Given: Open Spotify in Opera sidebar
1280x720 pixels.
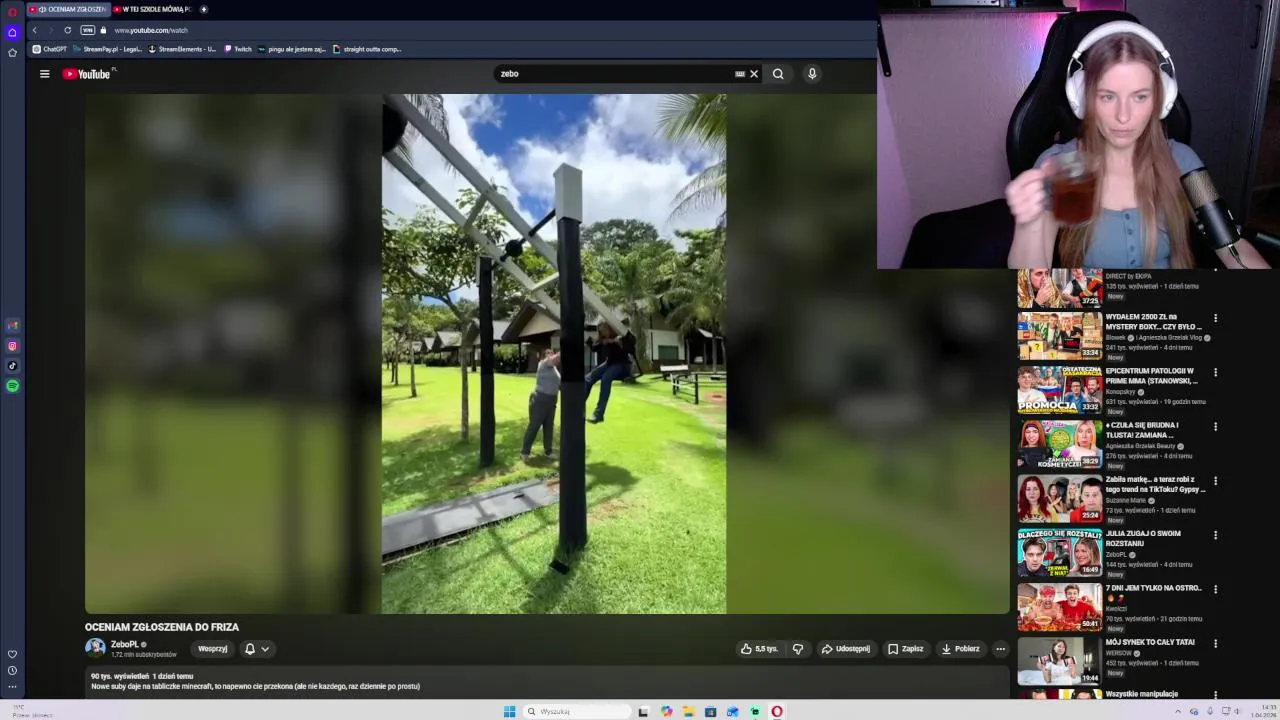Looking at the screenshot, I should (x=12, y=386).
